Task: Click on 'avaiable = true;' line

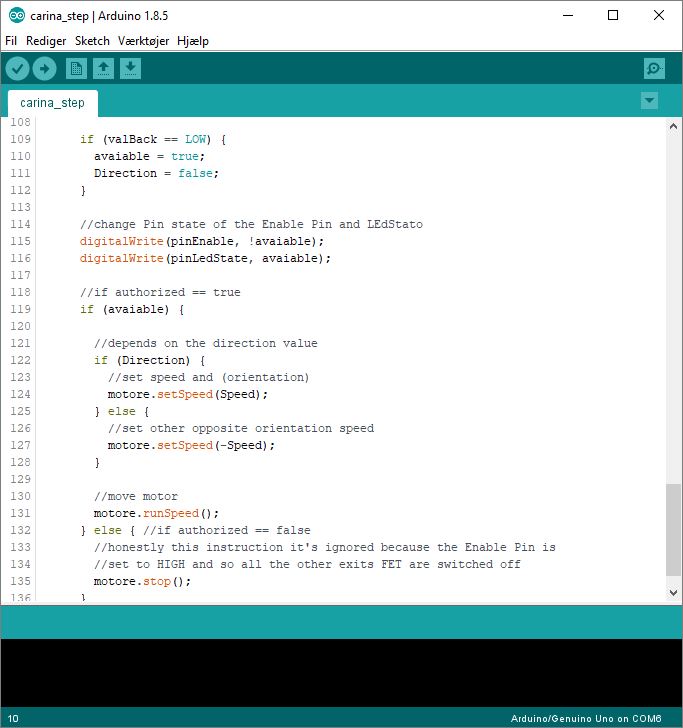Action: pyautogui.click(x=149, y=156)
